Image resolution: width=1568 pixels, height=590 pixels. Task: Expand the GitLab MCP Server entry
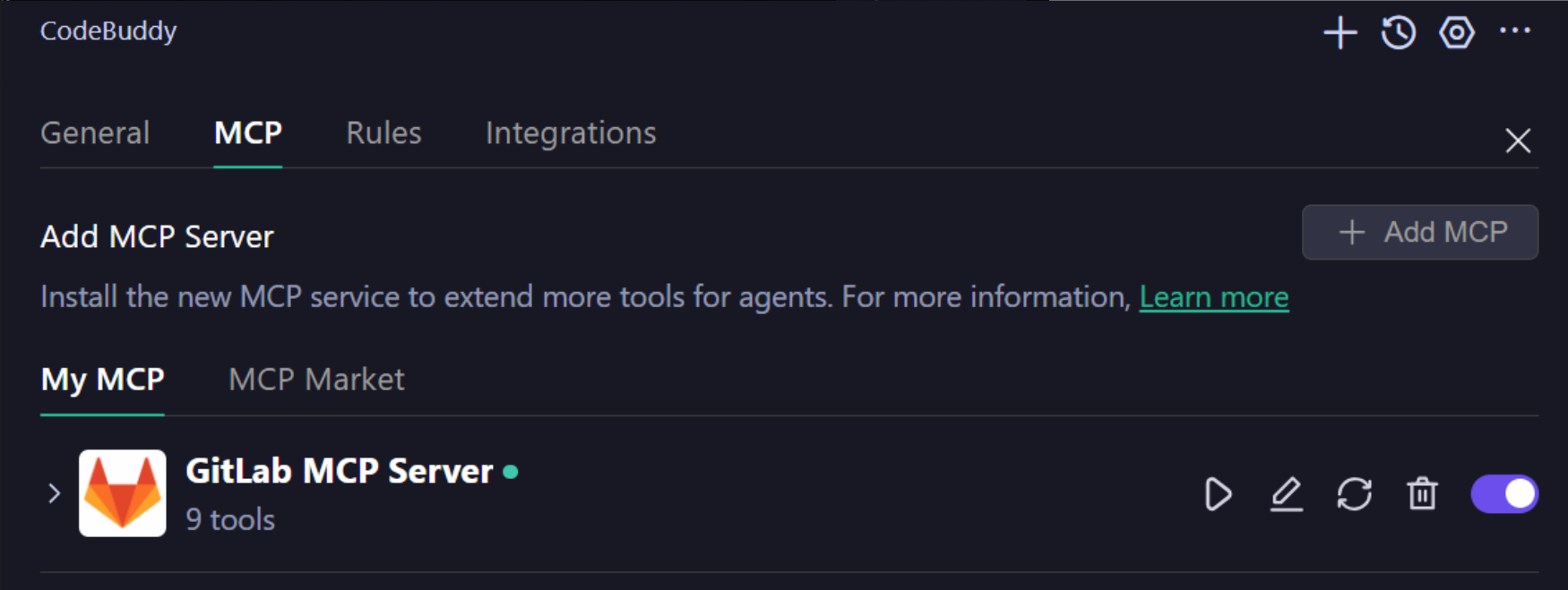point(55,493)
